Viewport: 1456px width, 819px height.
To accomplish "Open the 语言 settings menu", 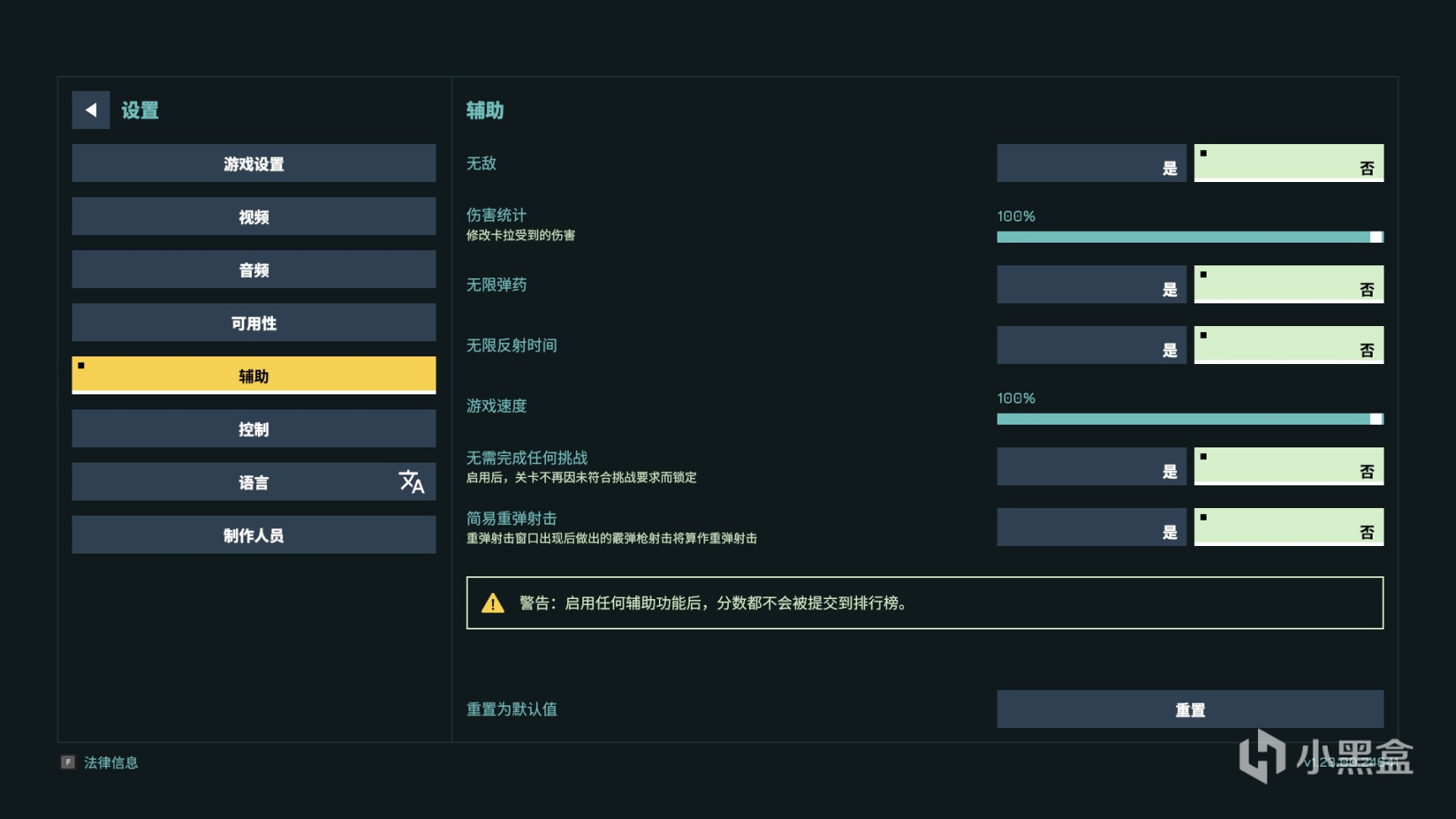I will coord(254,482).
